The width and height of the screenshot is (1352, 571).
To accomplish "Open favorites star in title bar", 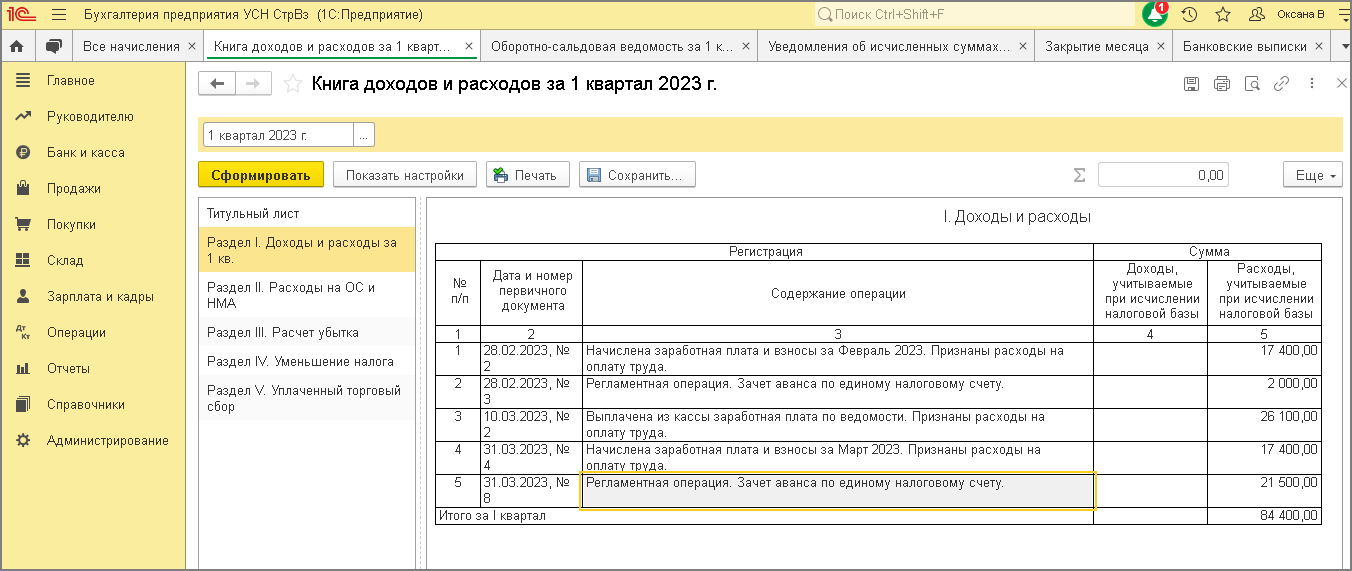I will (x=1222, y=15).
